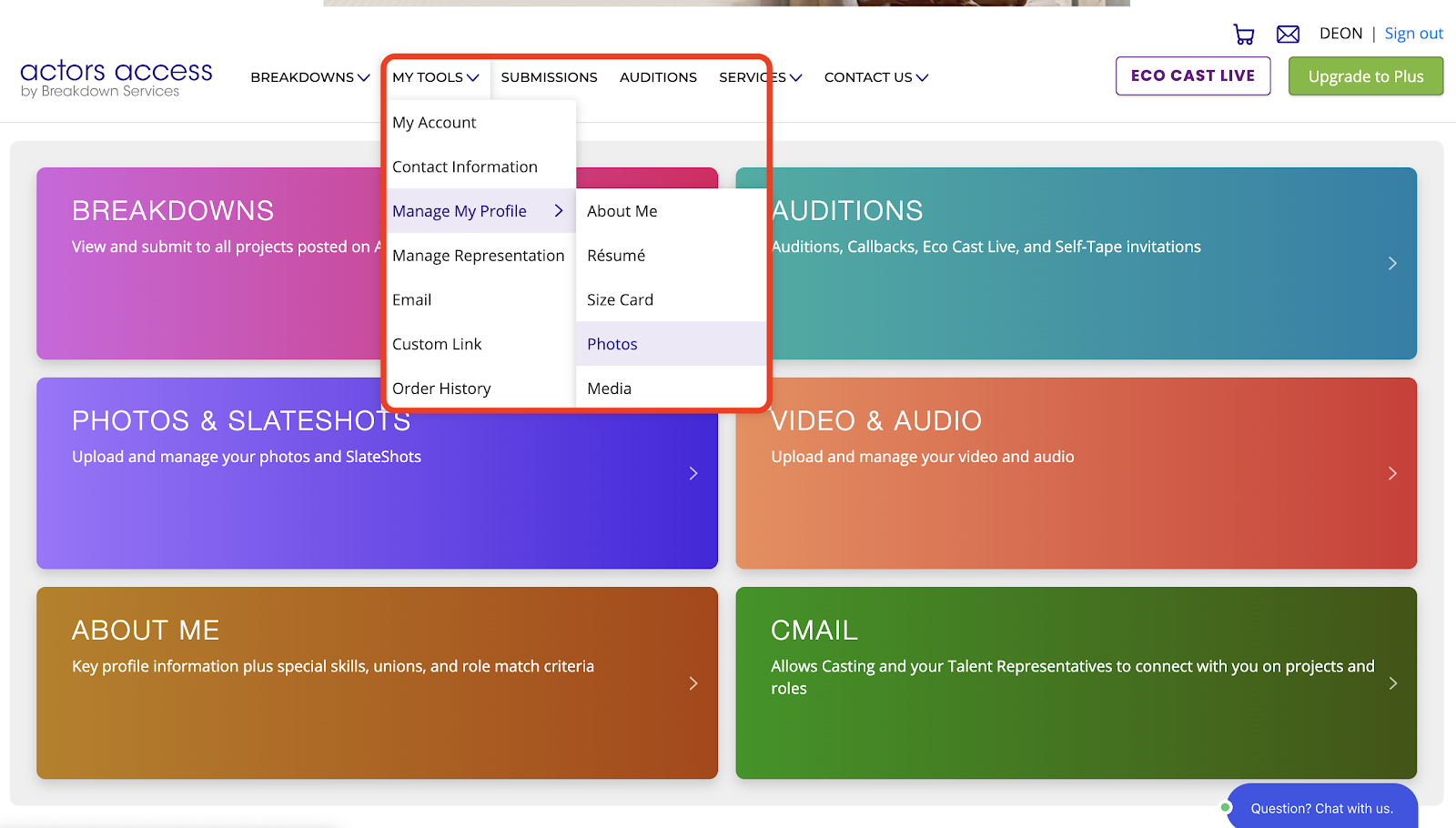
Task: Expand the Manage My Profile submenu chevron
Action: pos(559,211)
